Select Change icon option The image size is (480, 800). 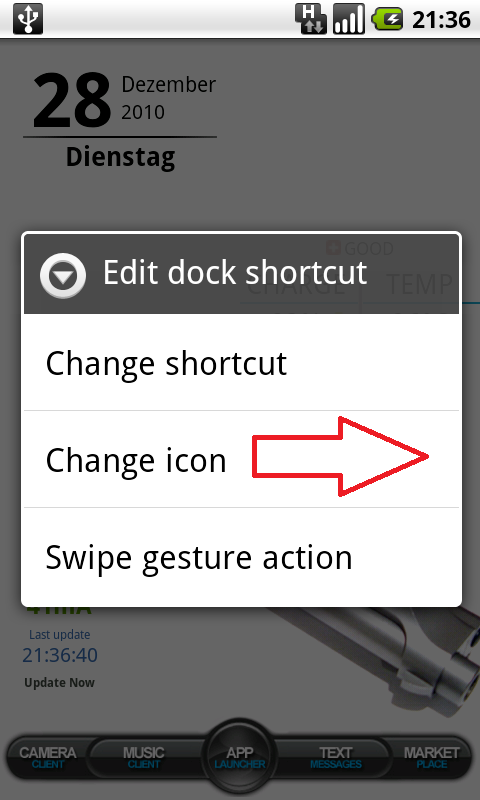tap(241, 459)
